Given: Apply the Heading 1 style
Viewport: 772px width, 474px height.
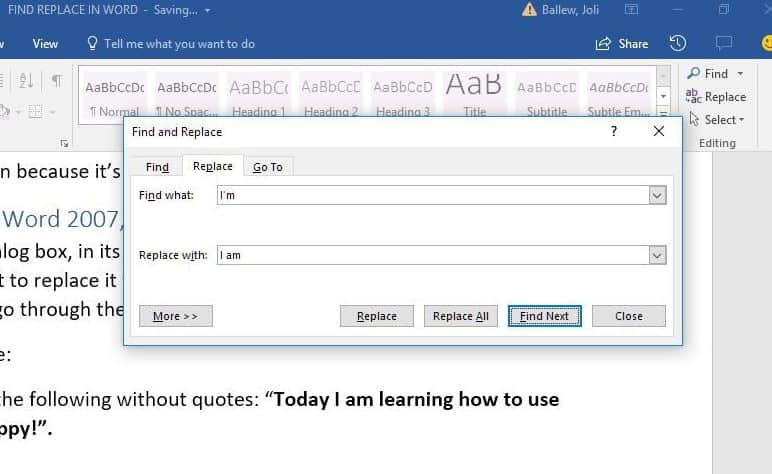Looking at the screenshot, I should [x=258, y=97].
